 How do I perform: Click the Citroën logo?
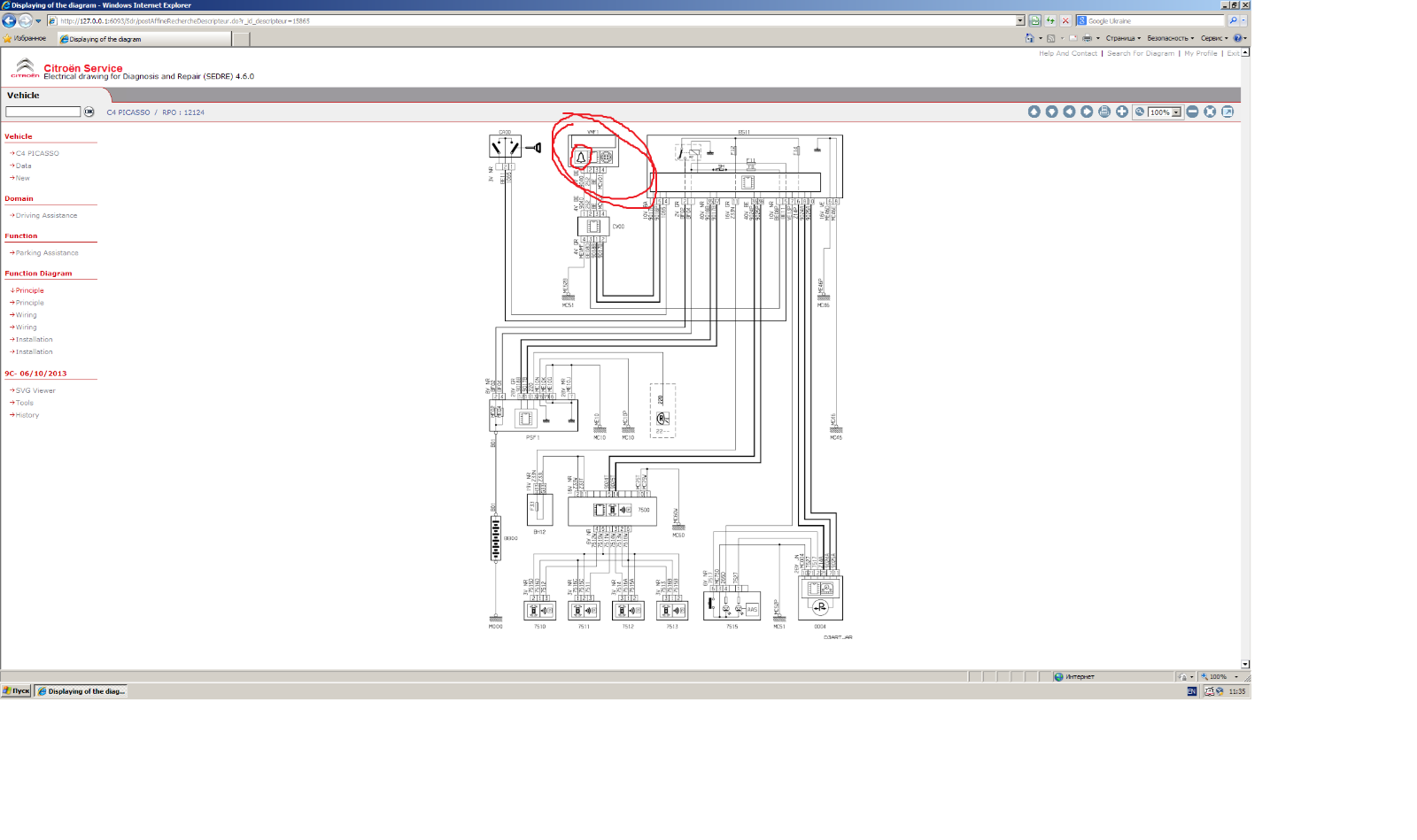click(25, 68)
